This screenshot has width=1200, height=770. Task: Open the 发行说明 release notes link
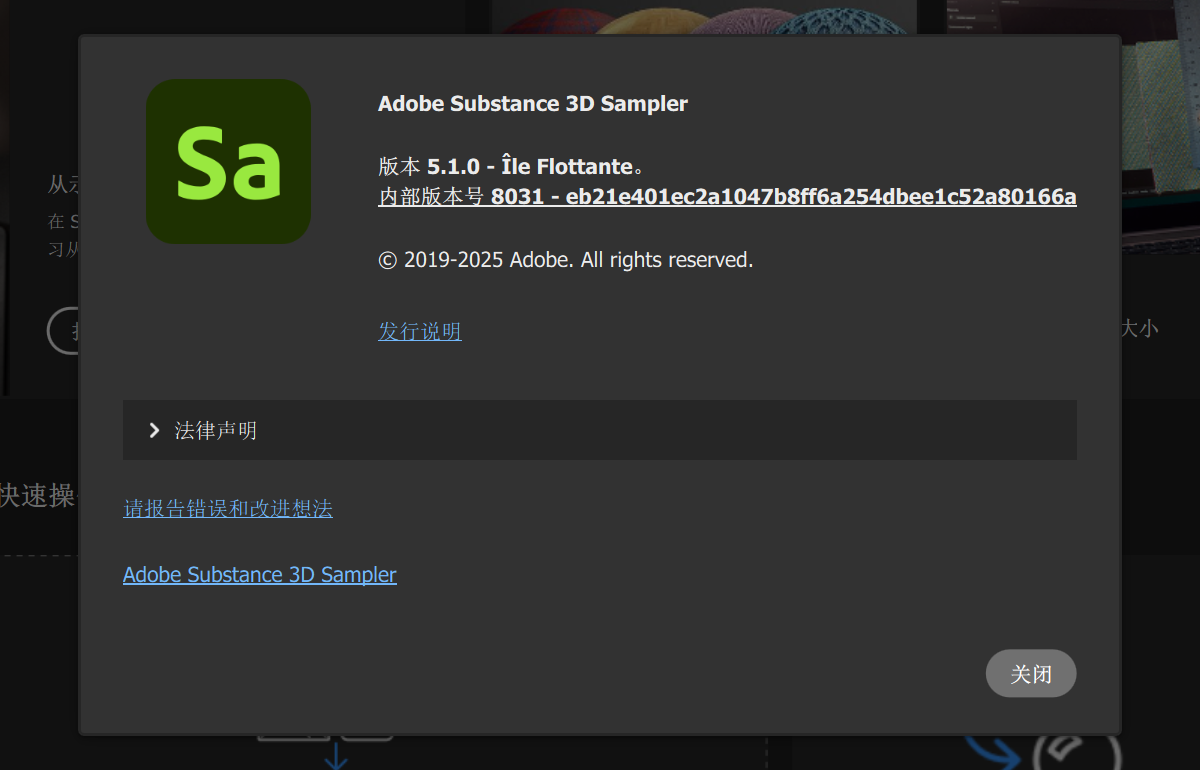click(x=420, y=331)
